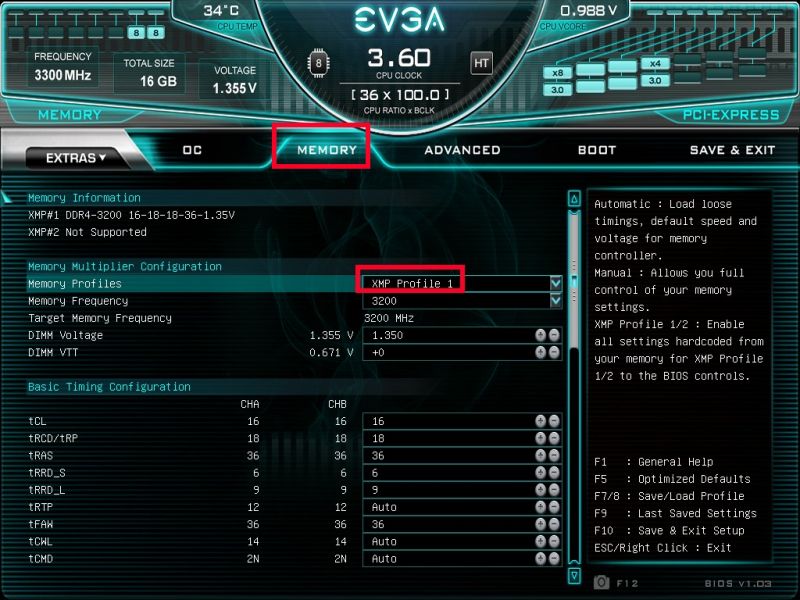Viewport: 800px width, 600px height.
Task: Open the ADVANCED tab
Action: (x=462, y=150)
